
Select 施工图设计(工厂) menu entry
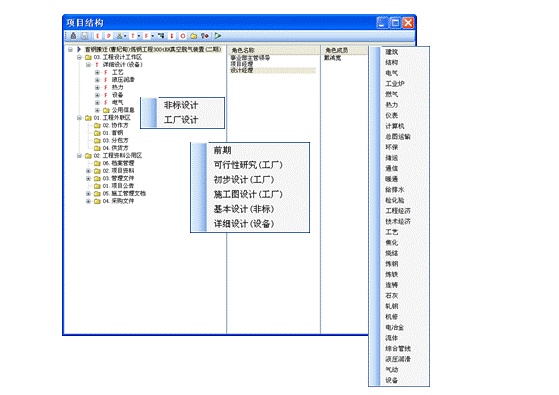[248, 194]
